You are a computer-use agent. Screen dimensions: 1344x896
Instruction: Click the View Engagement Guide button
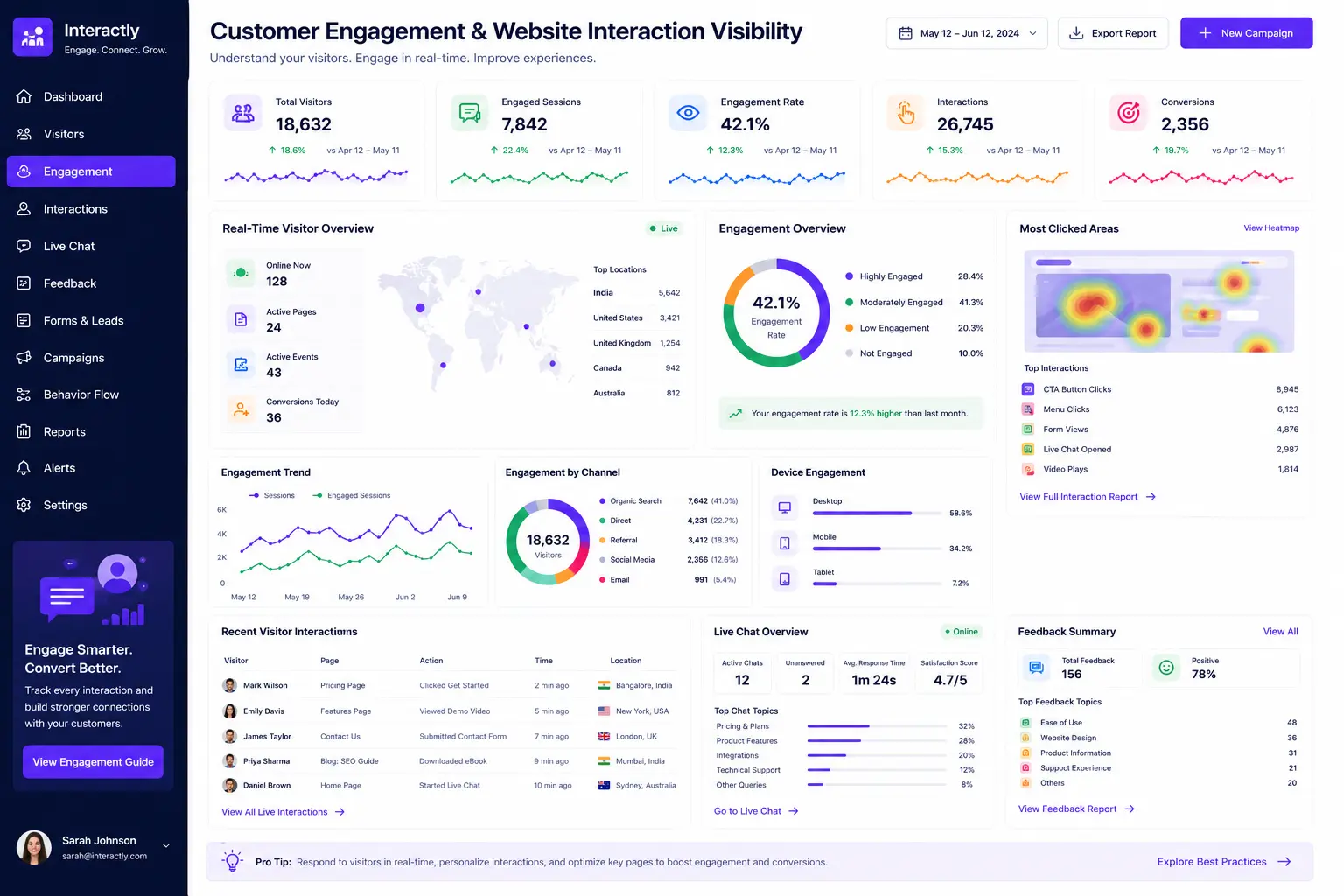(93, 762)
